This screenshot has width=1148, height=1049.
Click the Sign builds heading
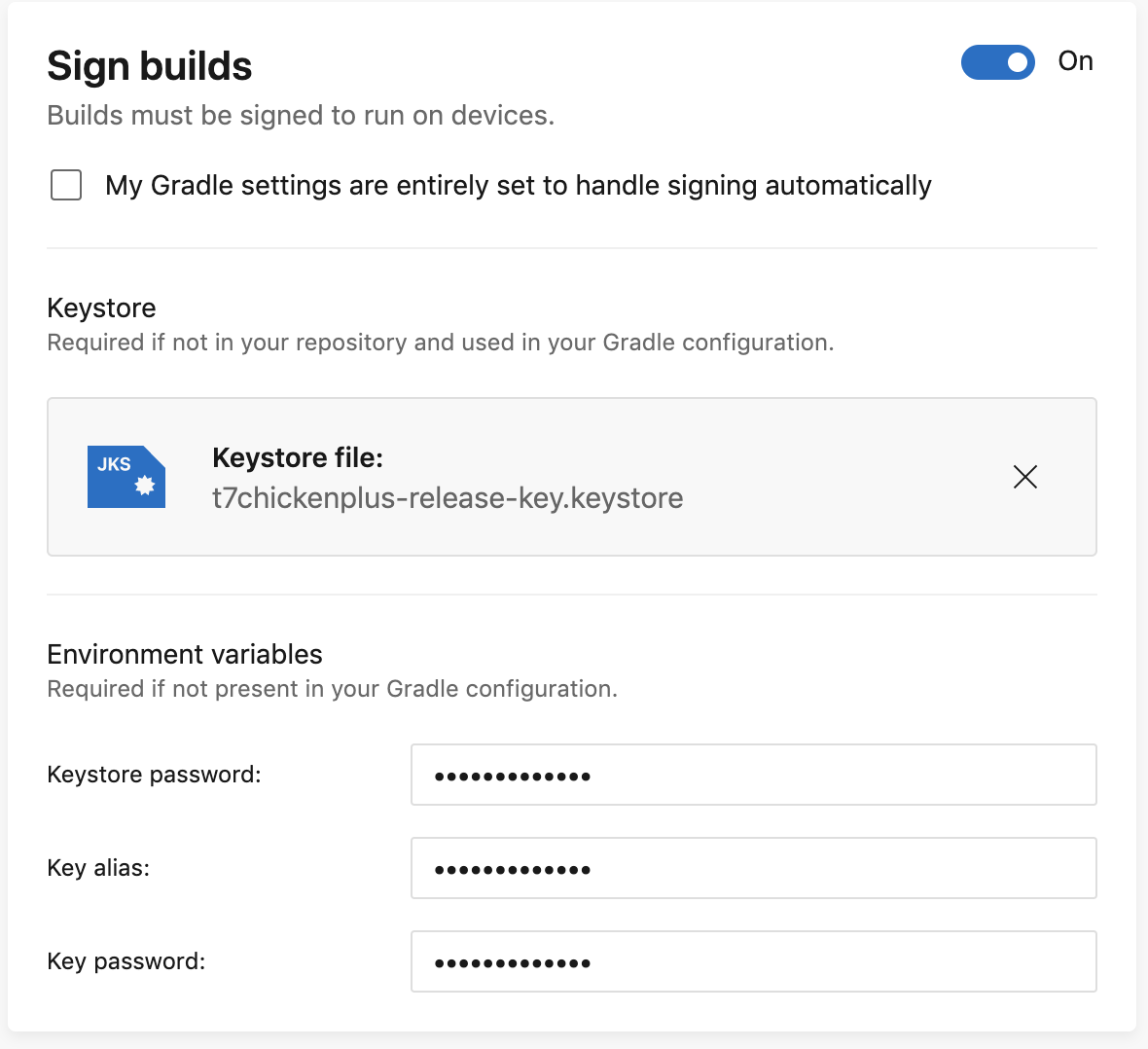[150, 66]
